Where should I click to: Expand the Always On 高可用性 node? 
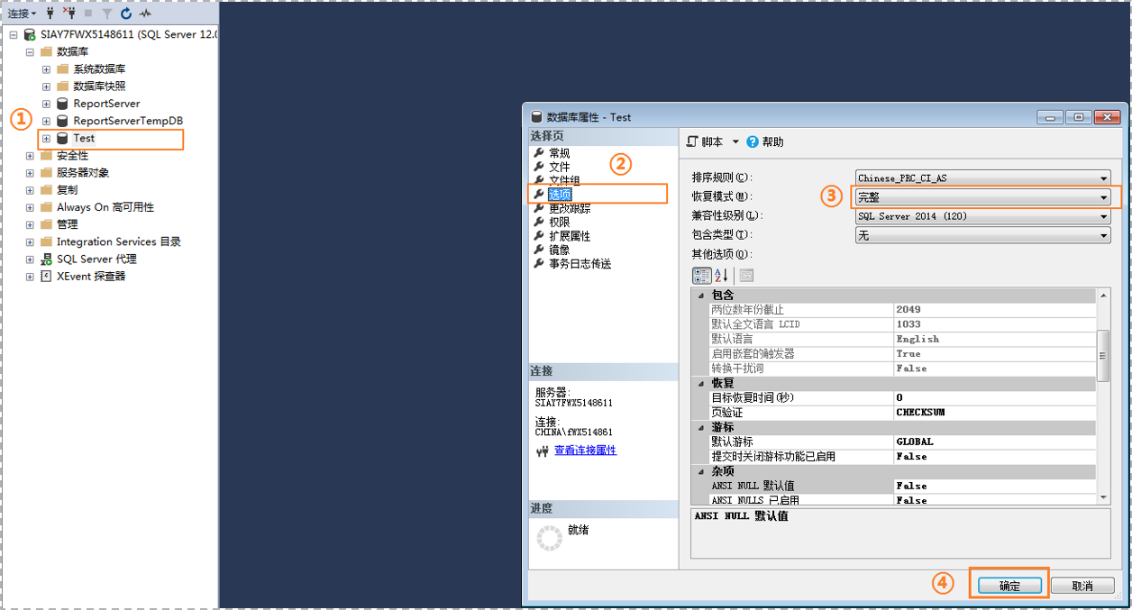pos(30,207)
